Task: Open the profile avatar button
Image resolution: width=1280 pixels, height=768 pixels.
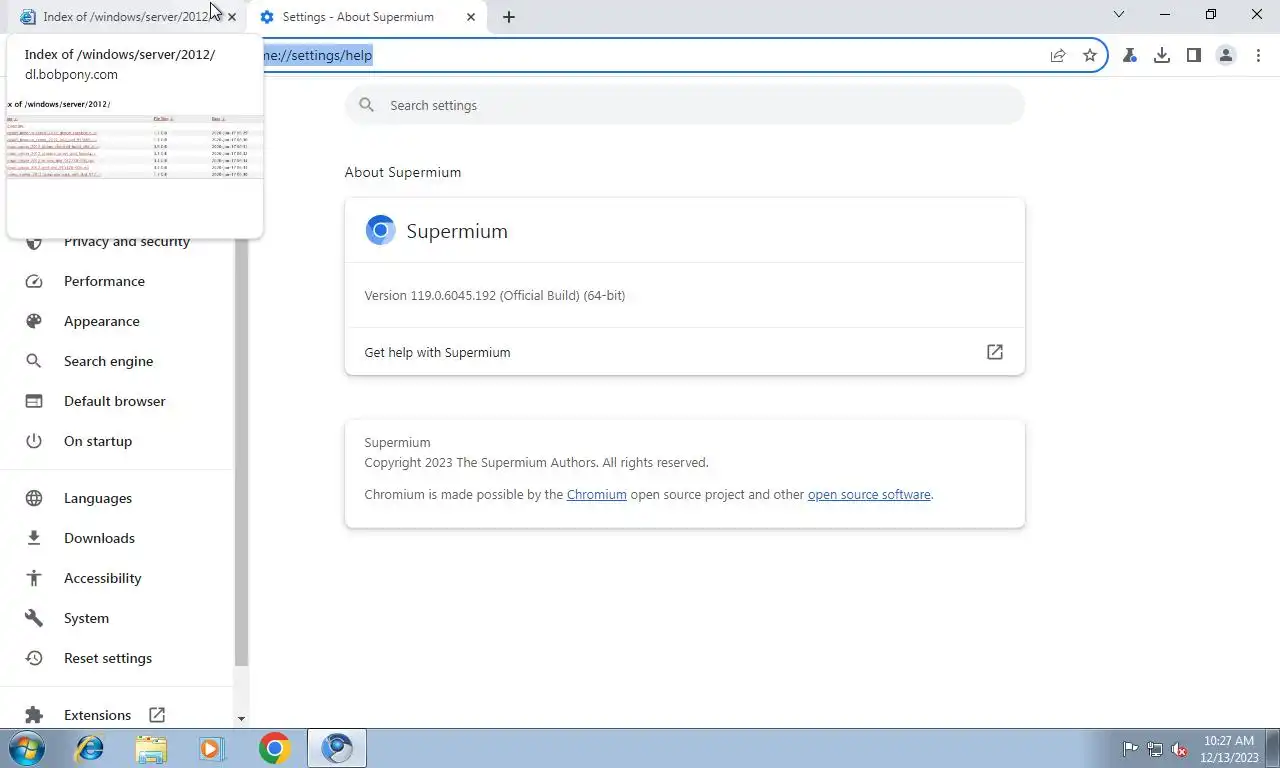Action: coord(1226,55)
